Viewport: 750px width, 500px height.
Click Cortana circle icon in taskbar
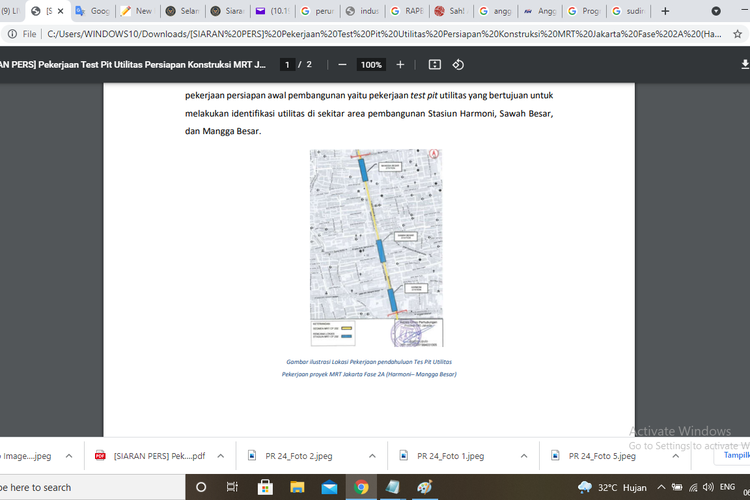point(200,487)
